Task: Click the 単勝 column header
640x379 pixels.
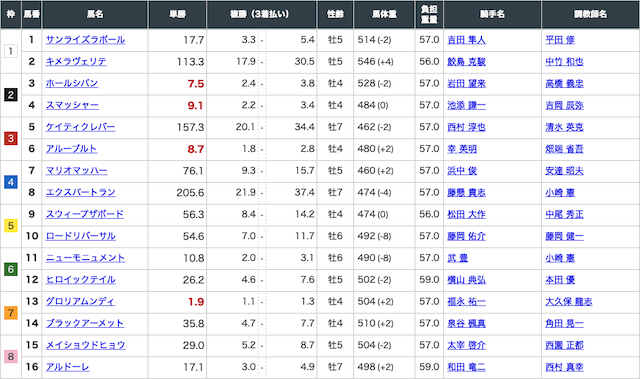Action: pyautogui.click(x=178, y=14)
